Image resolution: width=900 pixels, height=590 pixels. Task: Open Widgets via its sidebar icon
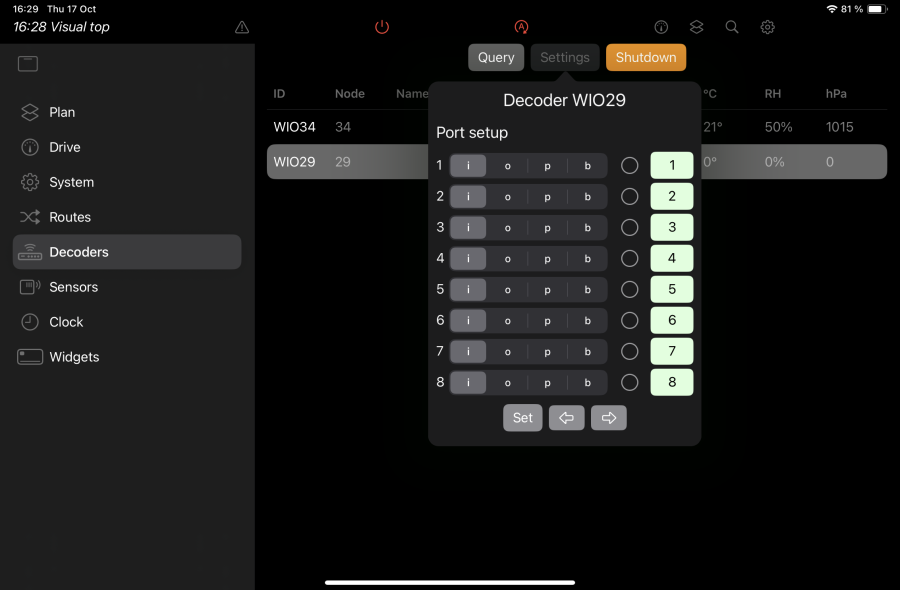(30, 357)
